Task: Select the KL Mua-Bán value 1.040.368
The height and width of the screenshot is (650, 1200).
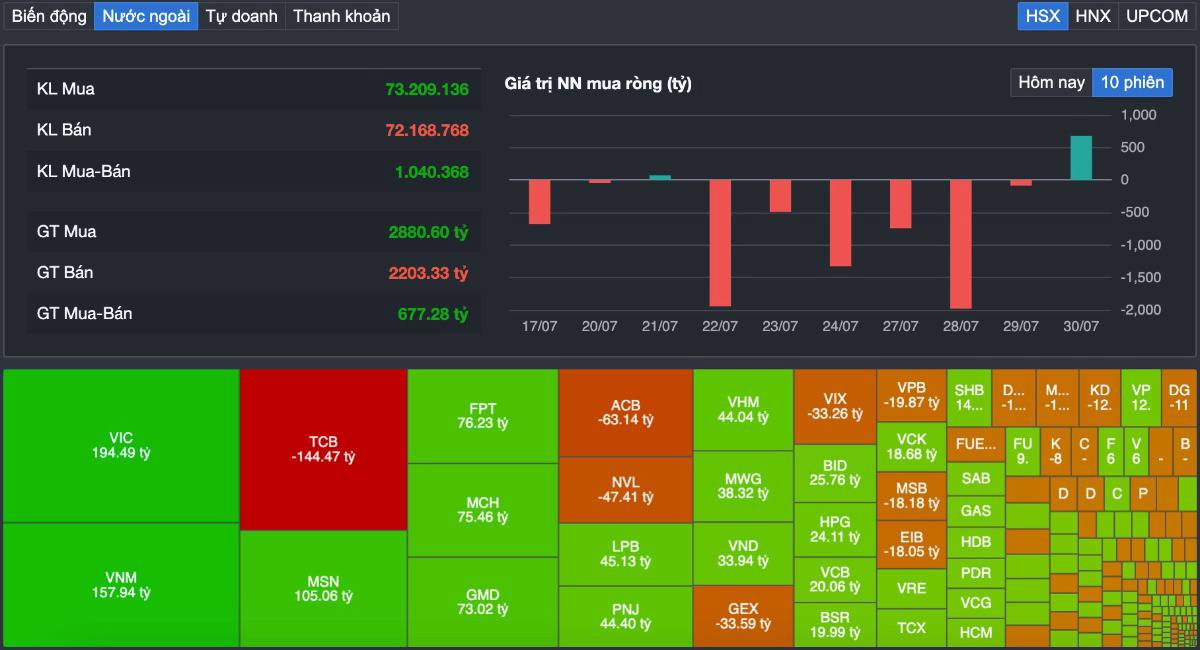Action: (x=432, y=172)
